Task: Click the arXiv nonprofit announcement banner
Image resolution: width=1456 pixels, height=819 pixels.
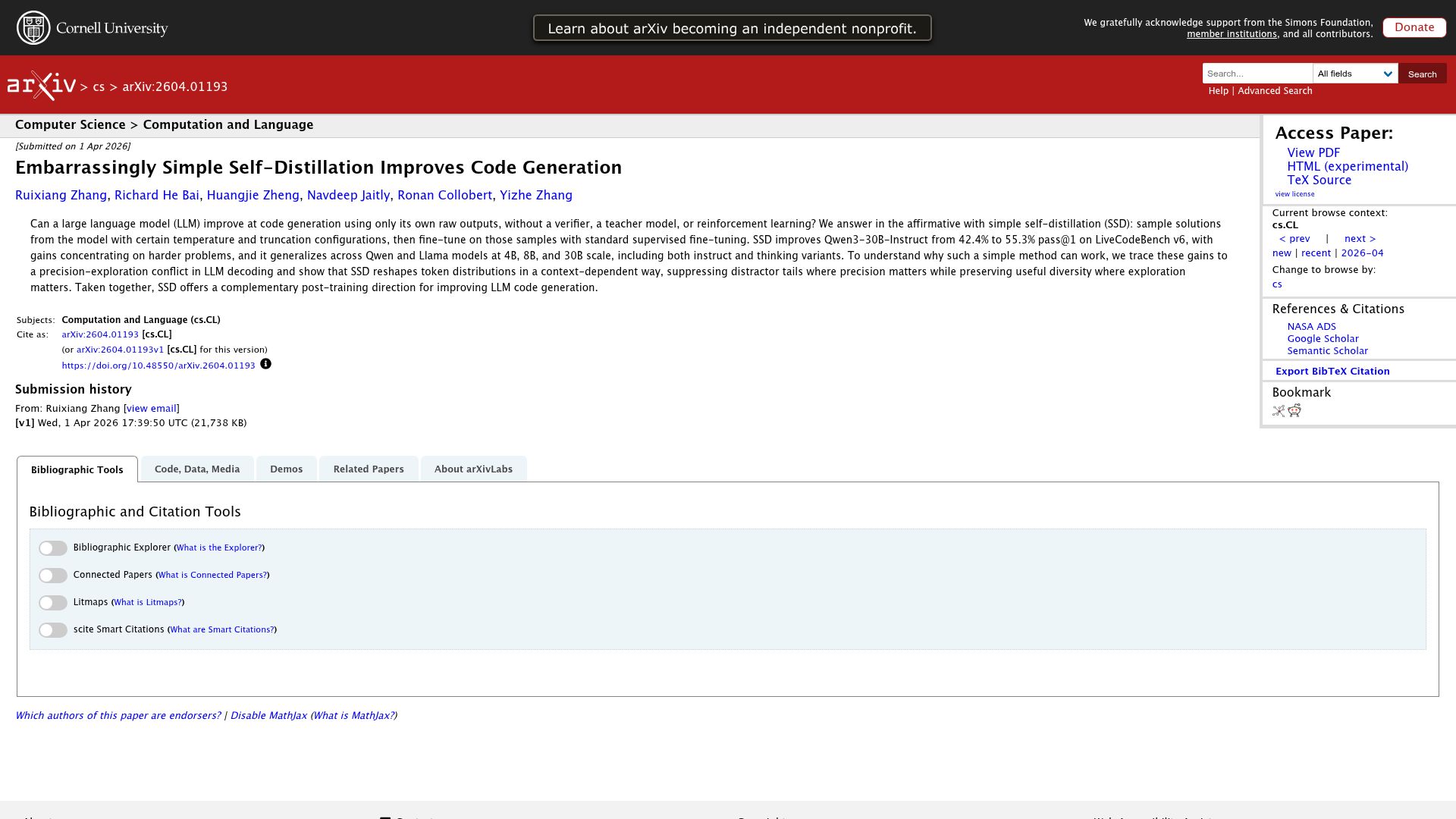Action: [x=732, y=28]
